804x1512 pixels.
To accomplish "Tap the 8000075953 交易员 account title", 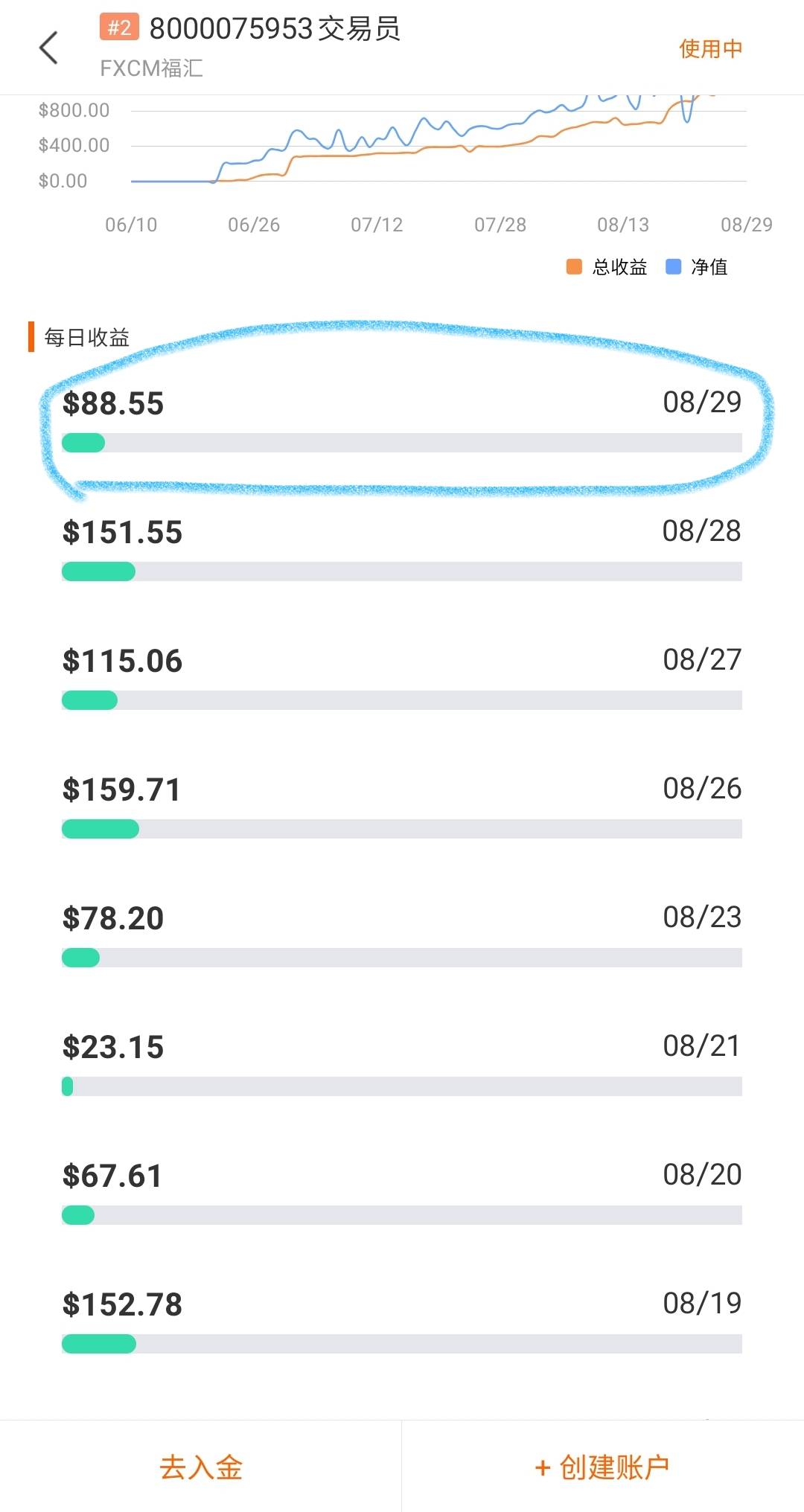I will pos(275,29).
